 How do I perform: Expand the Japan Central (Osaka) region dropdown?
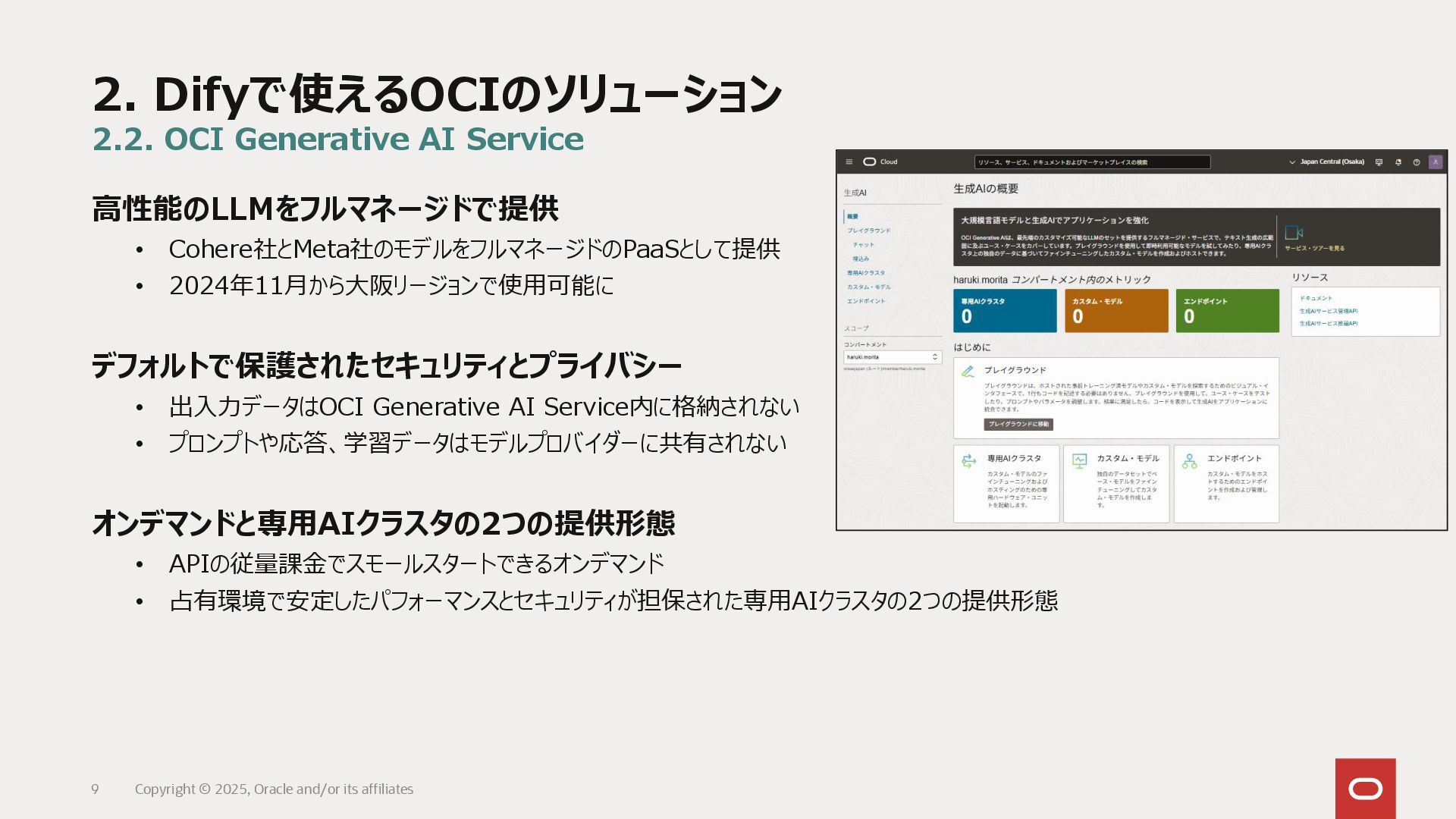pyautogui.click(x=1326, y=162)
